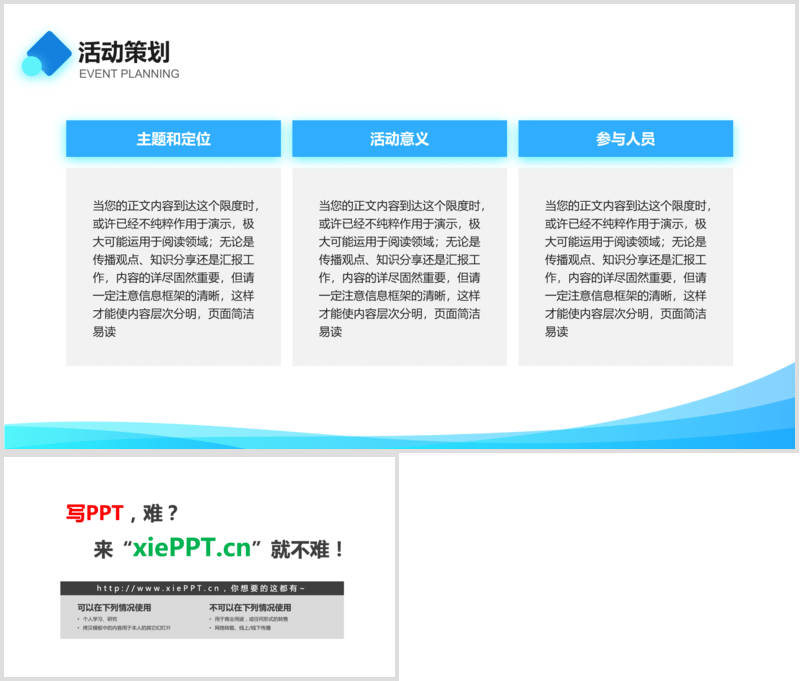This screenshot has height=681, width=800.
Task: Click the red 写PPT text
Action: (94, 513)
